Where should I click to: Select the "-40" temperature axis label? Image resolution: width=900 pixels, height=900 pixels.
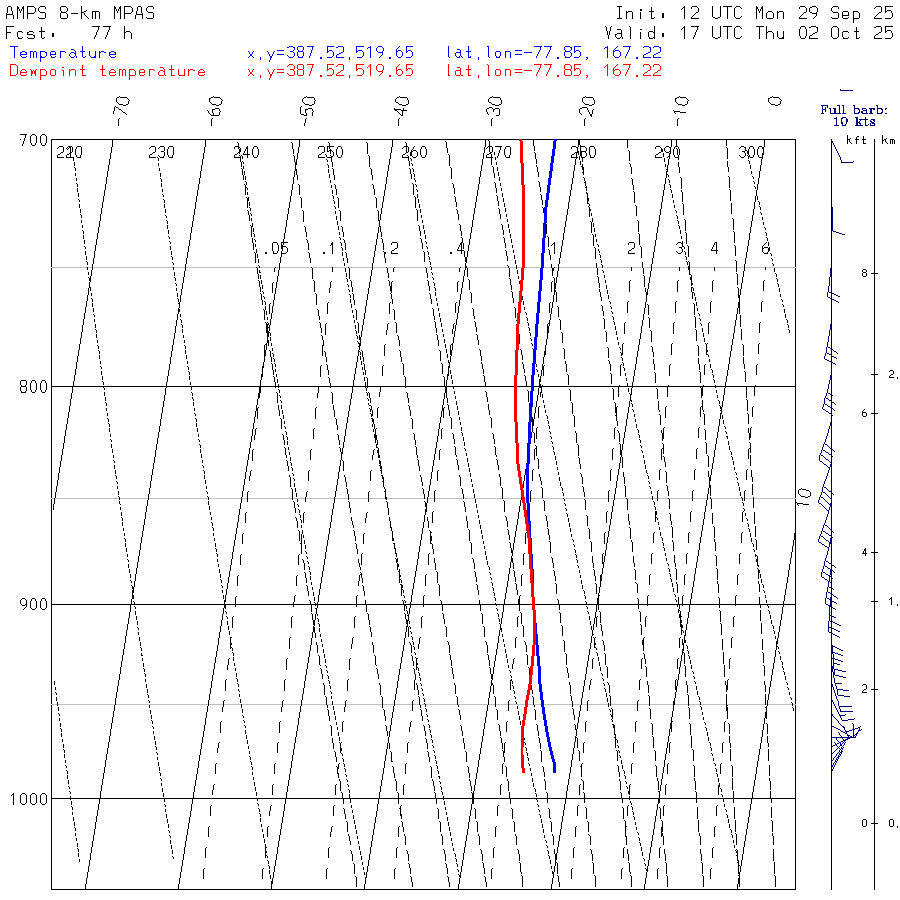(x=402, y=111)
